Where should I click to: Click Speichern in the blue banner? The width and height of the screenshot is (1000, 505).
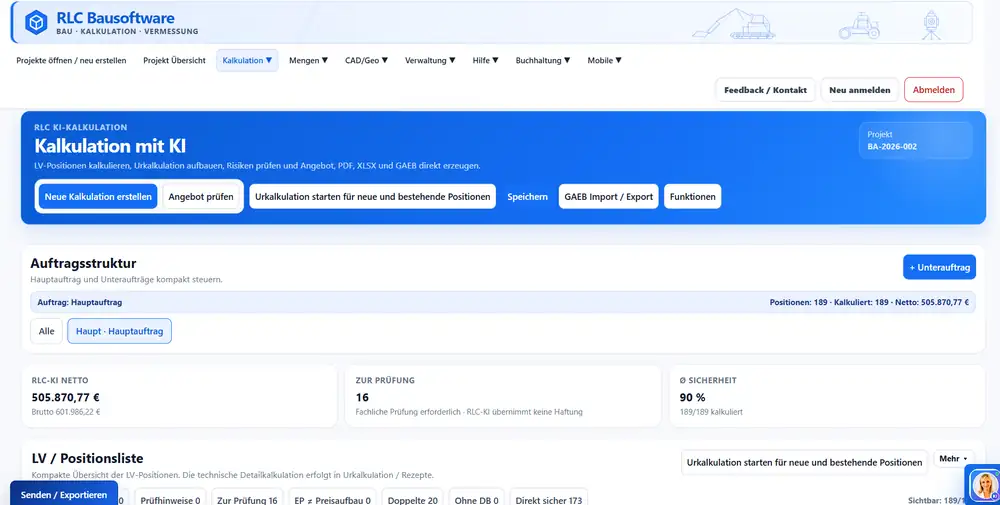click(x=527, y=196)
